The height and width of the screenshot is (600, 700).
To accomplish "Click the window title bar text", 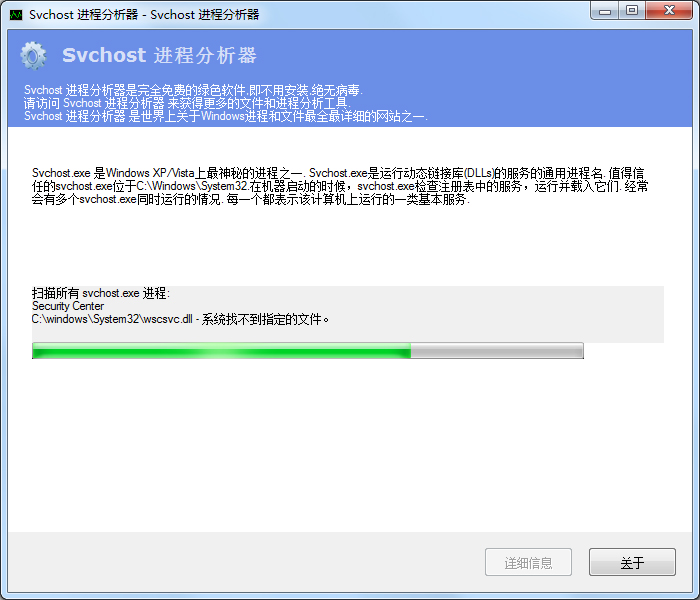I will (x=144, y=15).
